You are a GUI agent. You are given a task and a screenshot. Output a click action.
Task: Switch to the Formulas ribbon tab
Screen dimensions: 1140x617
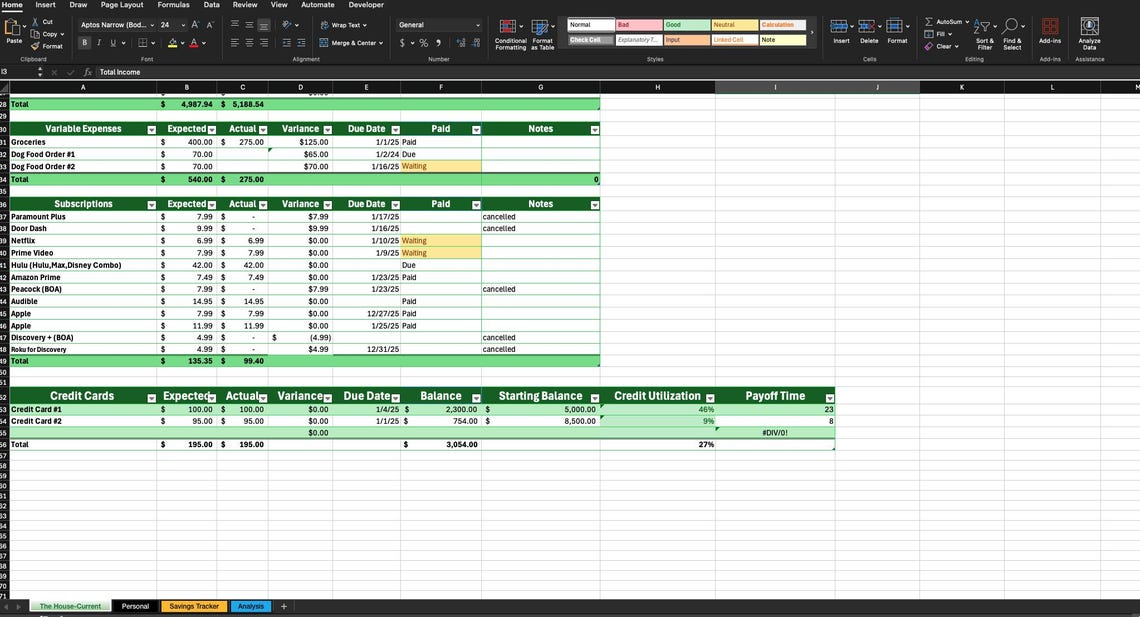(173, 4)
